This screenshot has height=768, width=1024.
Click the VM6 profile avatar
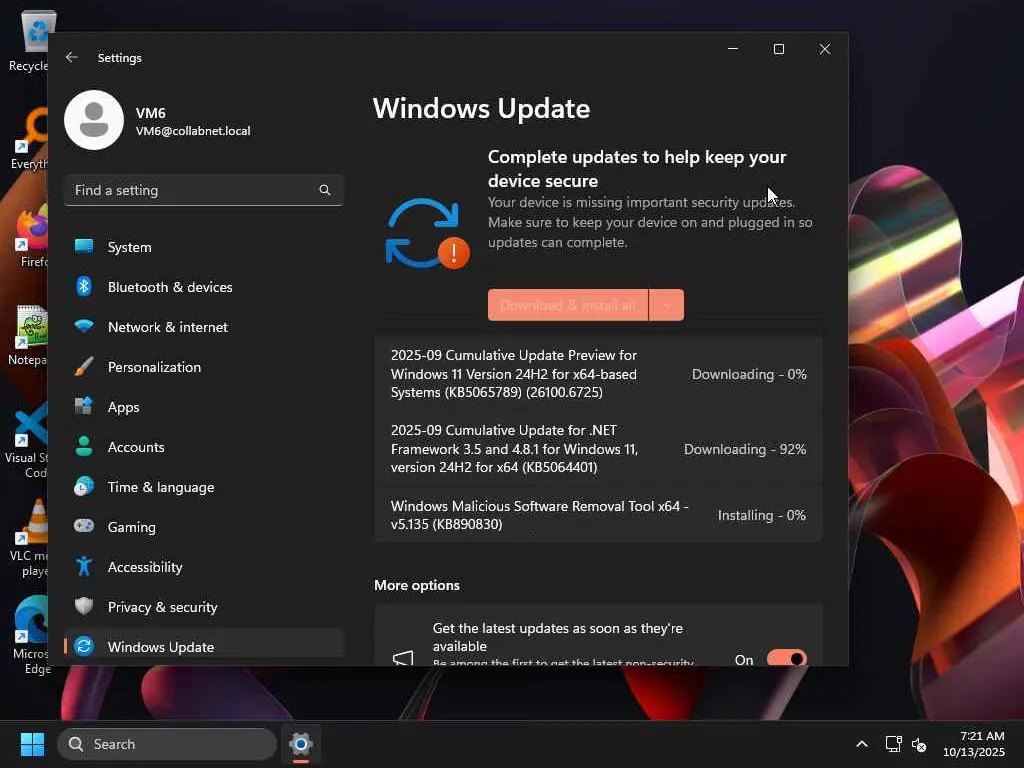point(94,120)
